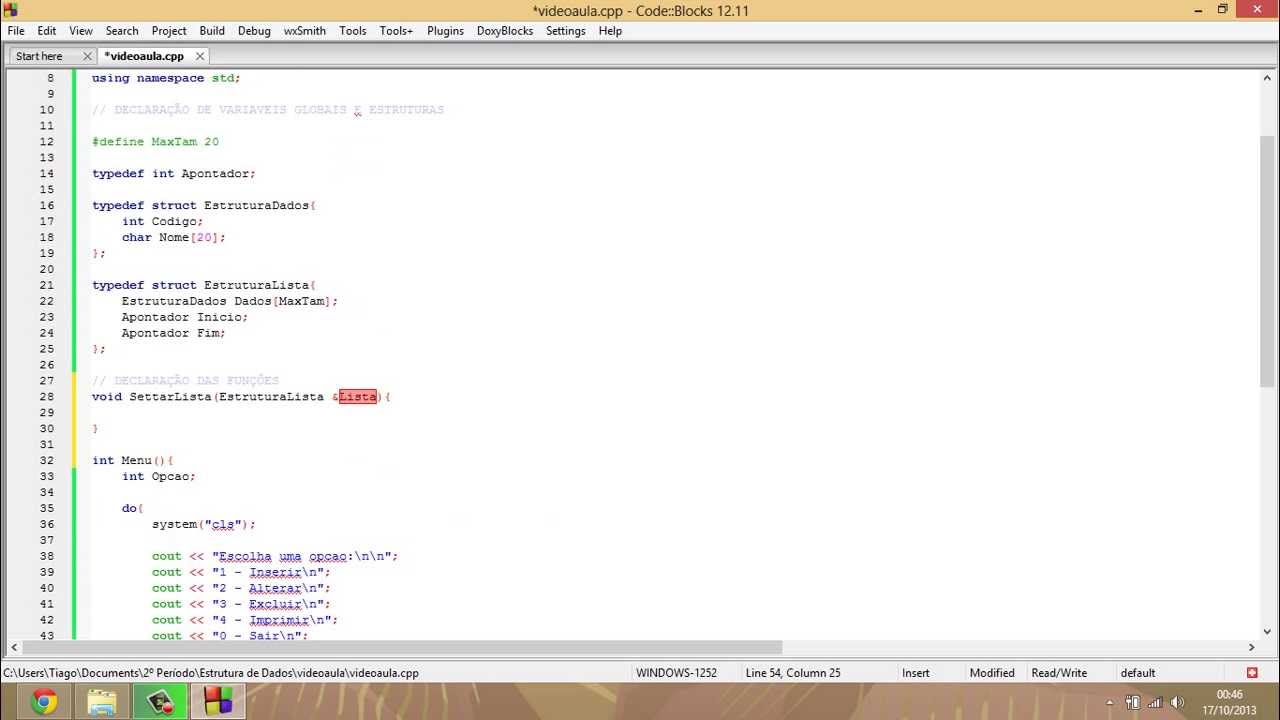Click the horizontal scrollbar right arrow
The image size is (1280, 720).
point(1251,647)
